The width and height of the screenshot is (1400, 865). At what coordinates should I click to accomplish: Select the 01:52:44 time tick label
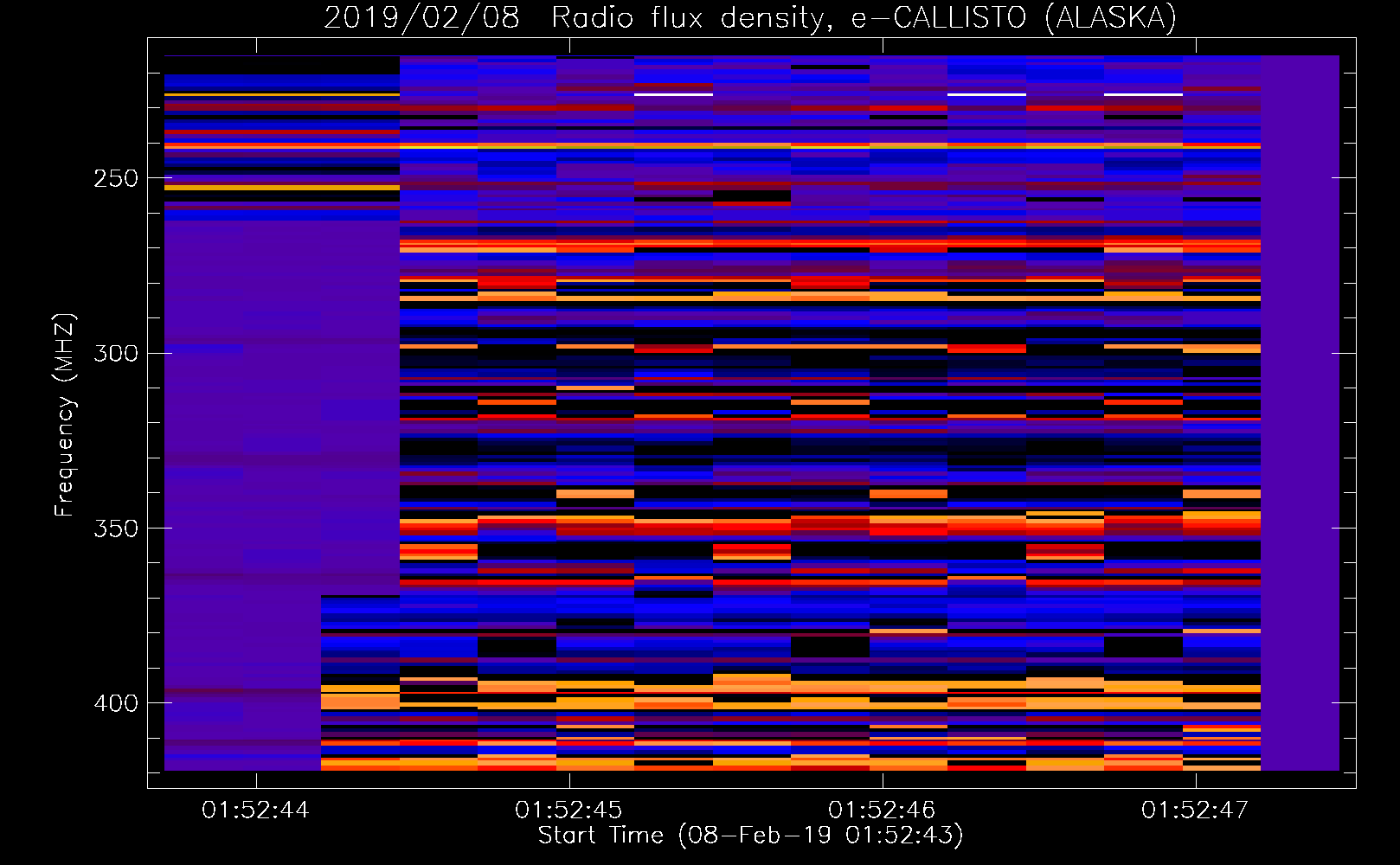click(255, 810)
